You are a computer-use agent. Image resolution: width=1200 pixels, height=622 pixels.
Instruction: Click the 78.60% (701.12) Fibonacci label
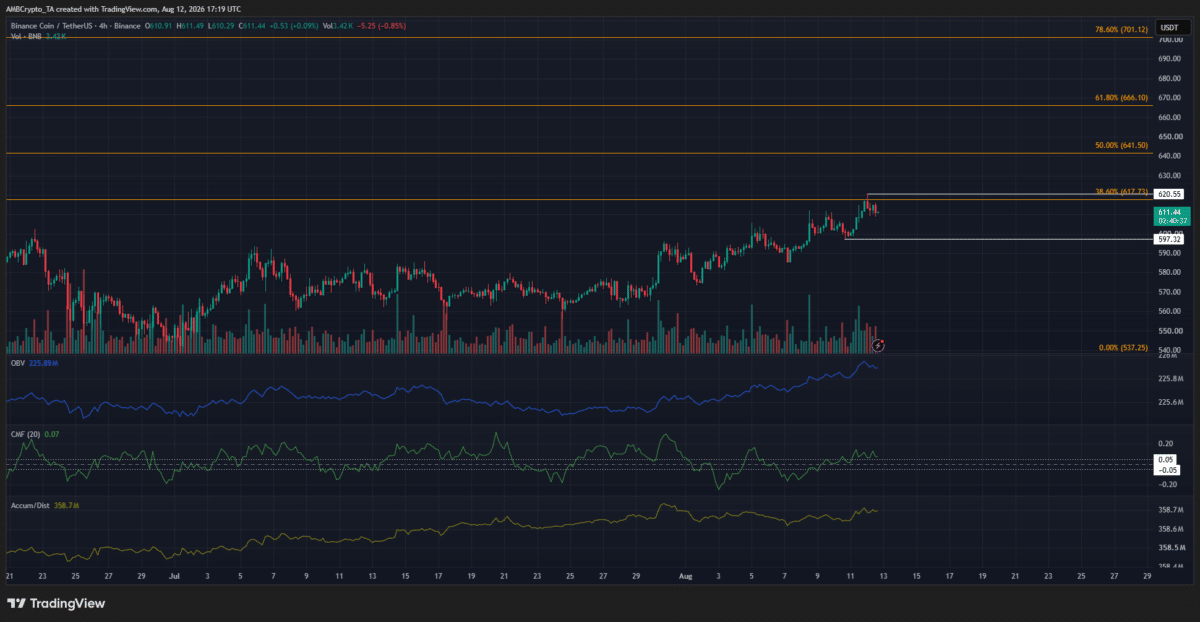click(x=1123, y=30)
